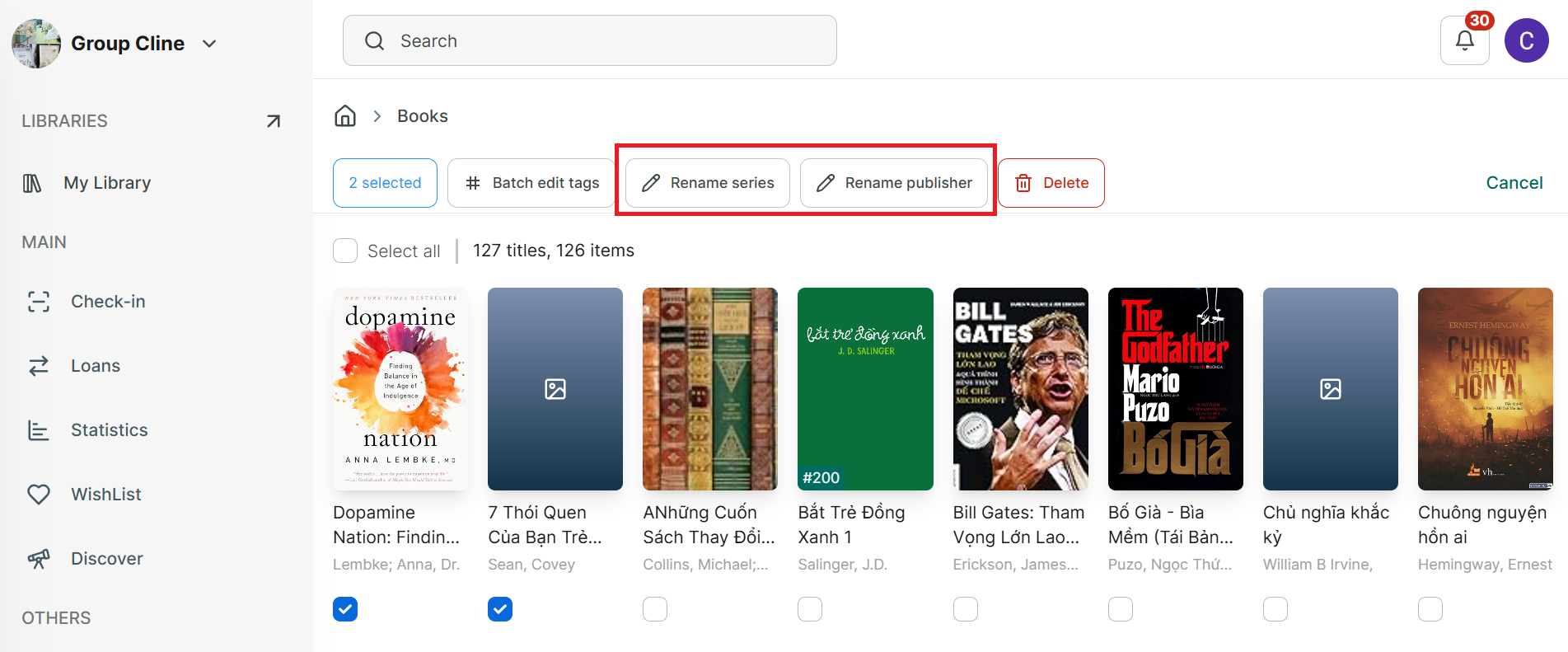Click Rename publisher button
The height and width of the screenshot is (652, 1568).
894,183
